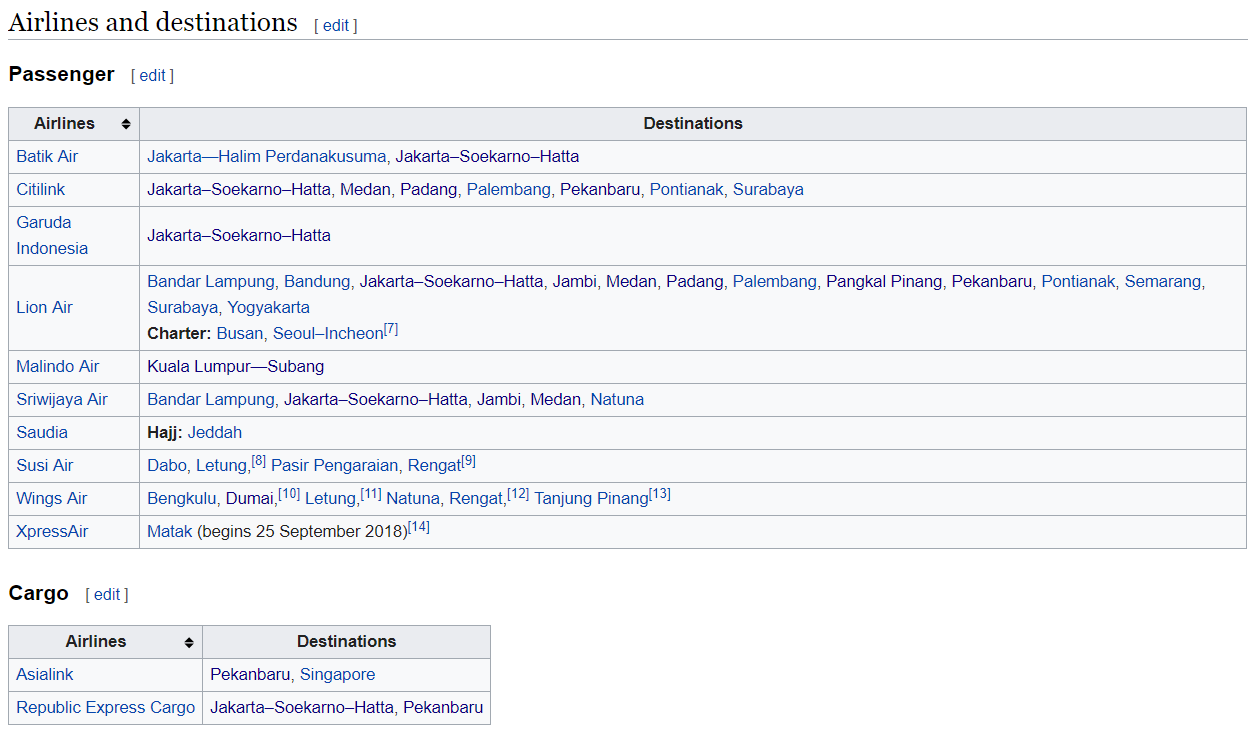Open footnote reference 13
The height and width of the screenshot is (739, 1260).
tap(660, 494)
